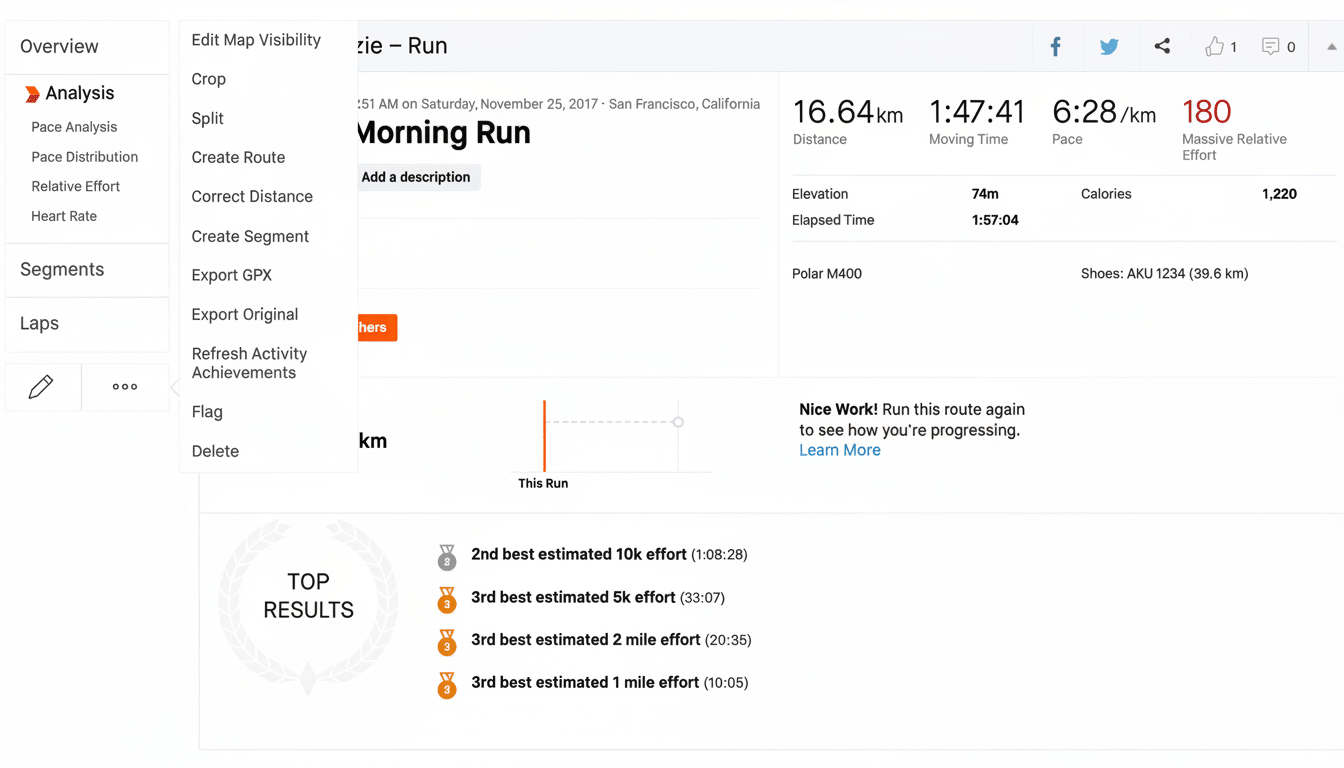Open comments via the speech bubble icon

[1273, 45]
